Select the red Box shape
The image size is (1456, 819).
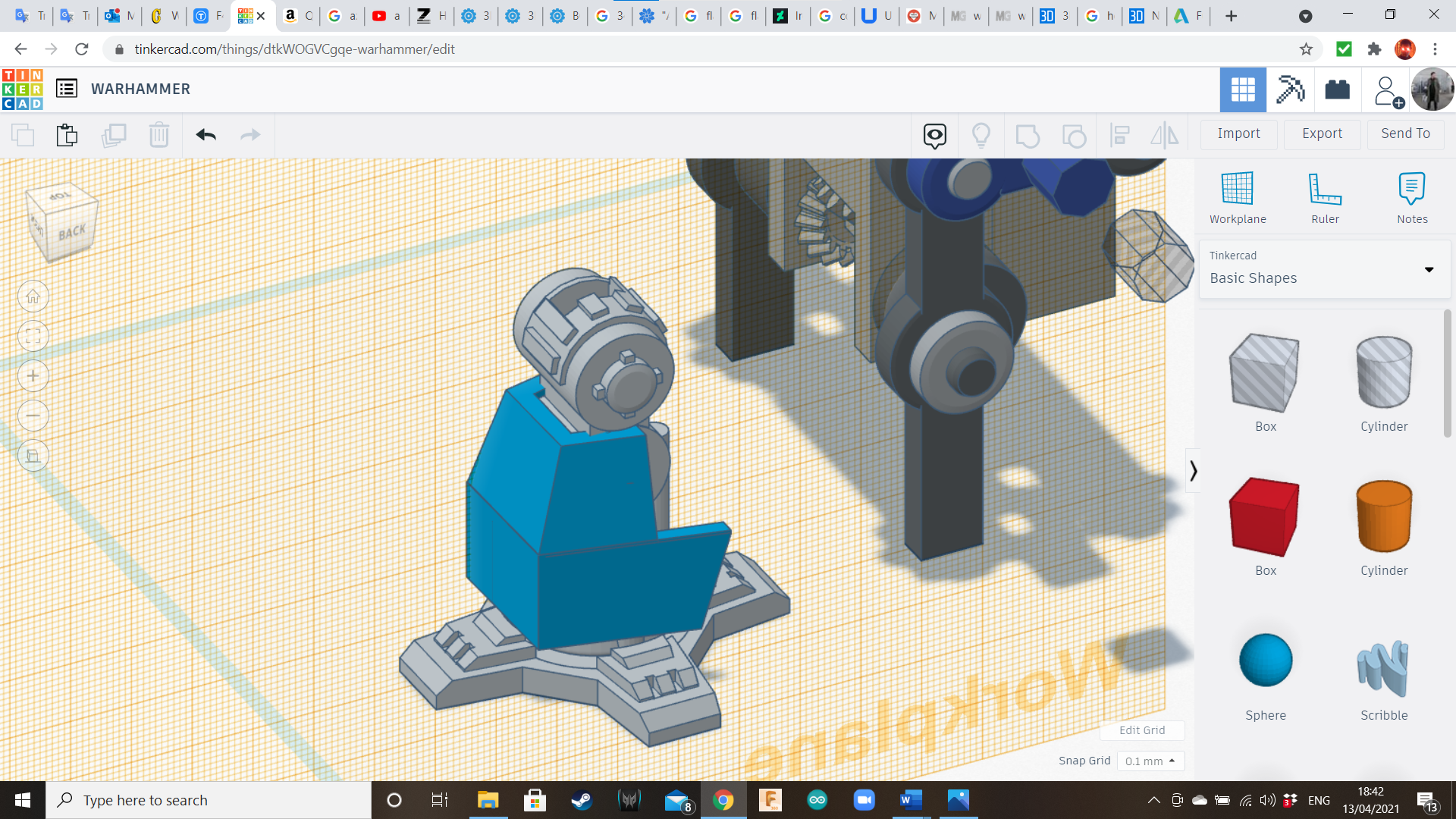[1264, 517]
